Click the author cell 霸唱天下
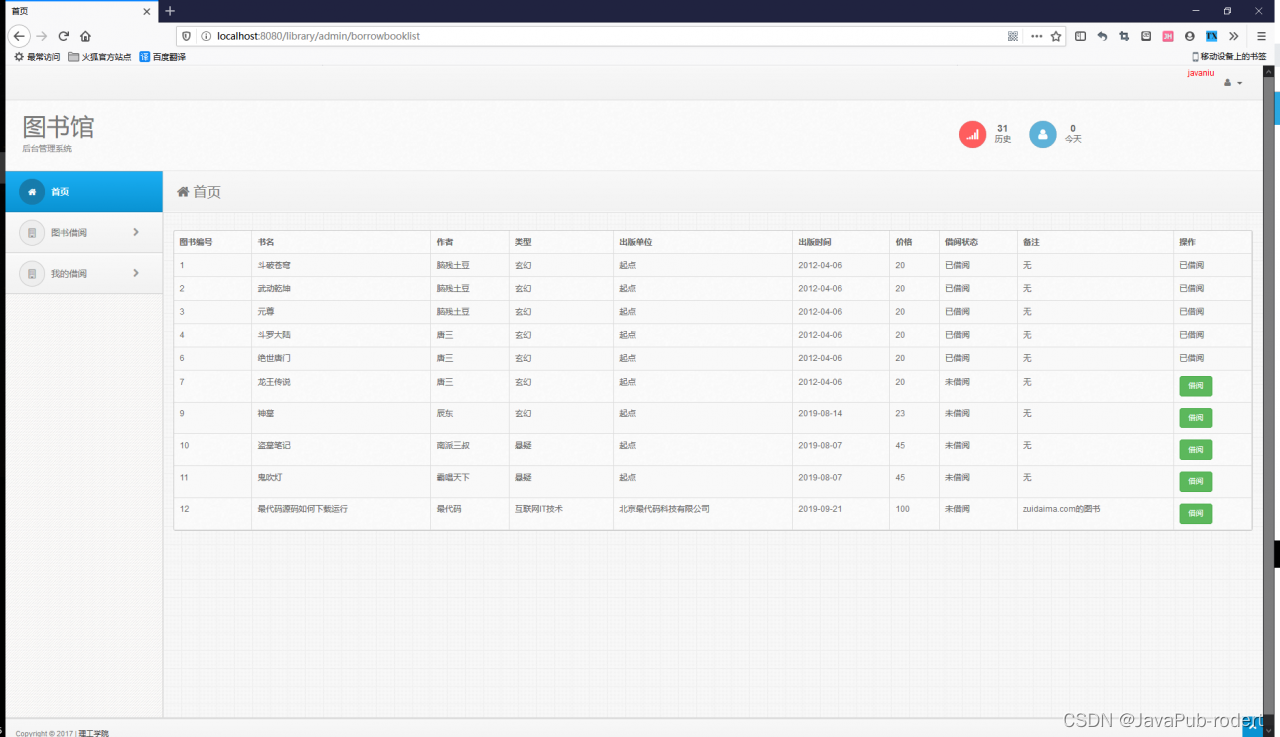 pyautogui.click(x=453, y=478)
